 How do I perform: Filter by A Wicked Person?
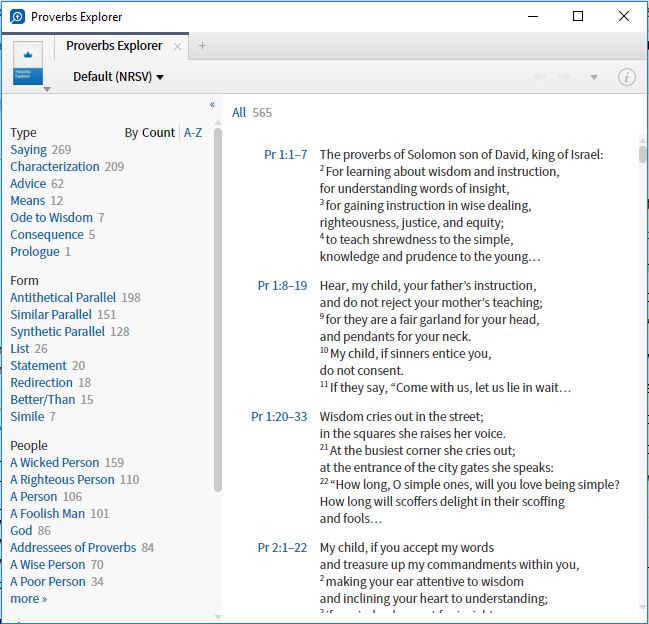pyautogui.click(x=55, y=463)
